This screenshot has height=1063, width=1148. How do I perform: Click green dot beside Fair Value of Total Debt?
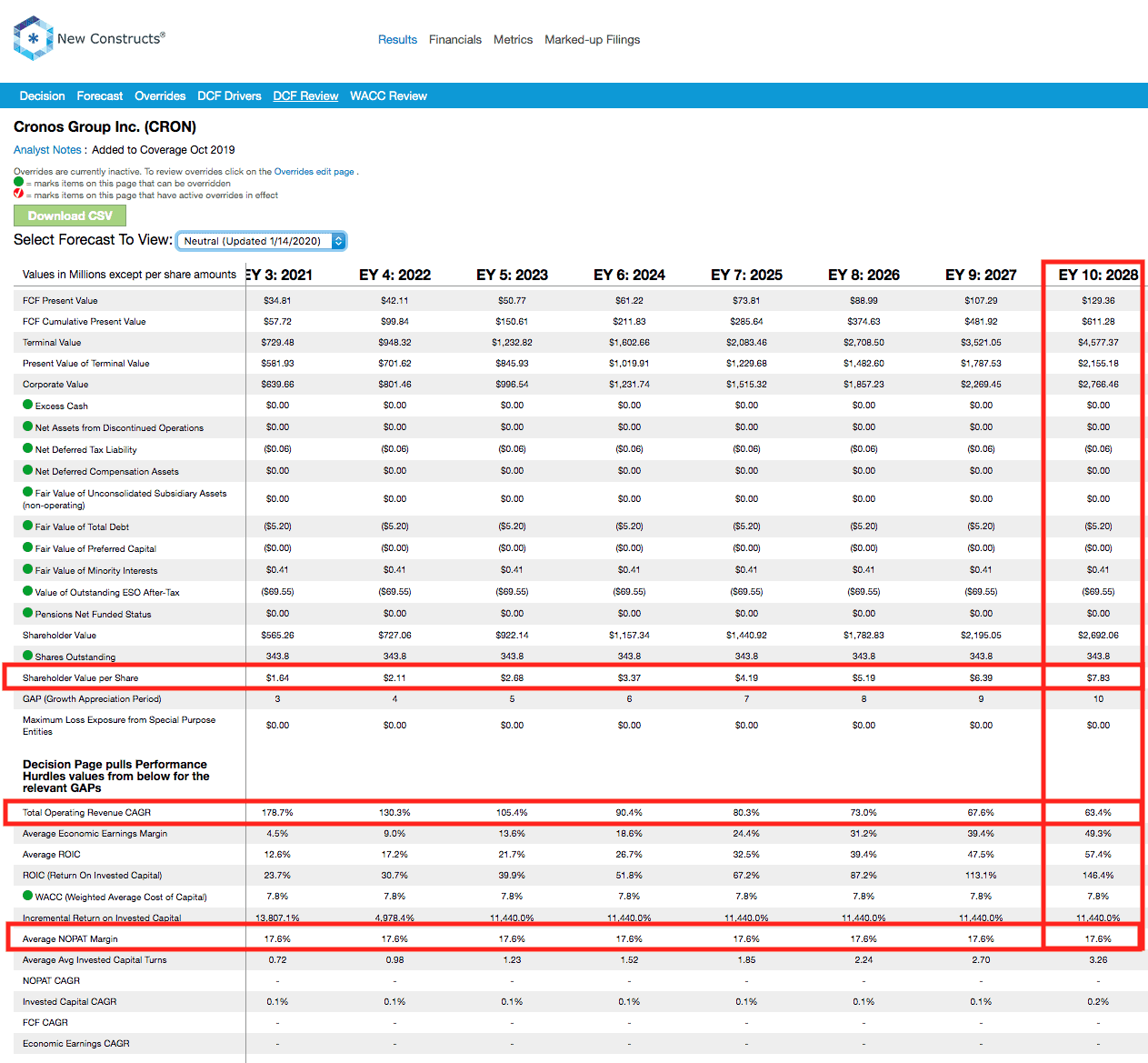click(27, 526)
